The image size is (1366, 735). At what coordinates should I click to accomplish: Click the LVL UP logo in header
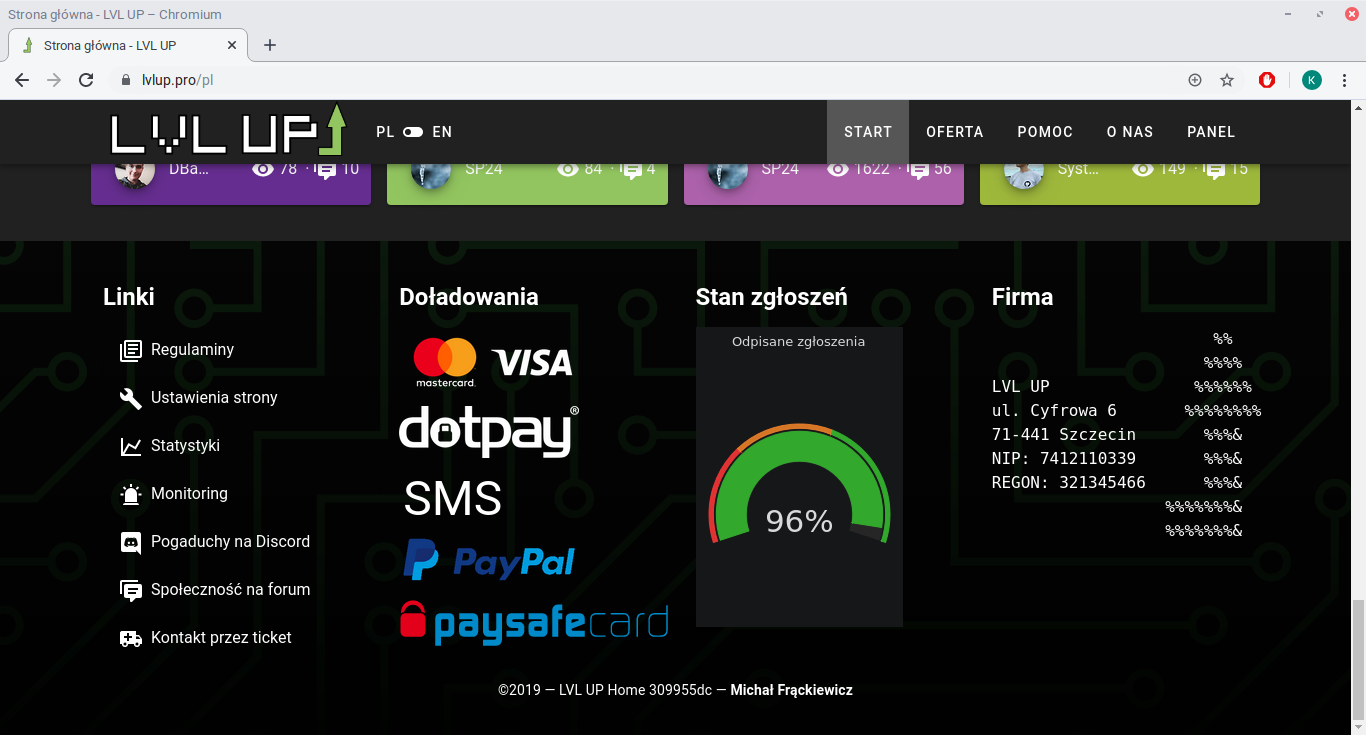228,131
